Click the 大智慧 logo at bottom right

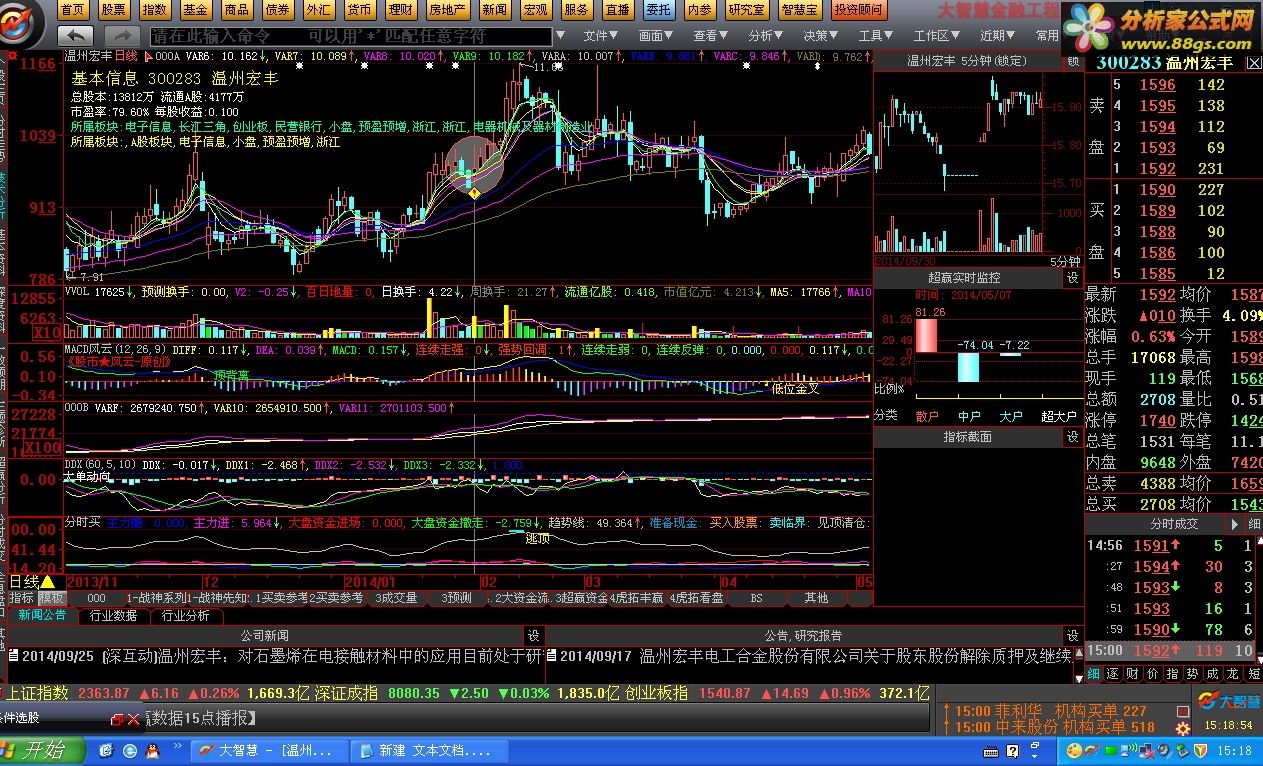pos(1228,699)
